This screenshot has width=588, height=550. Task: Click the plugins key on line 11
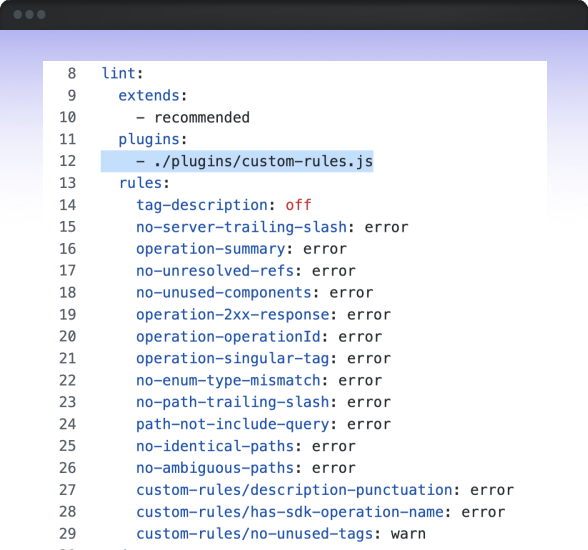pos(149,140)
